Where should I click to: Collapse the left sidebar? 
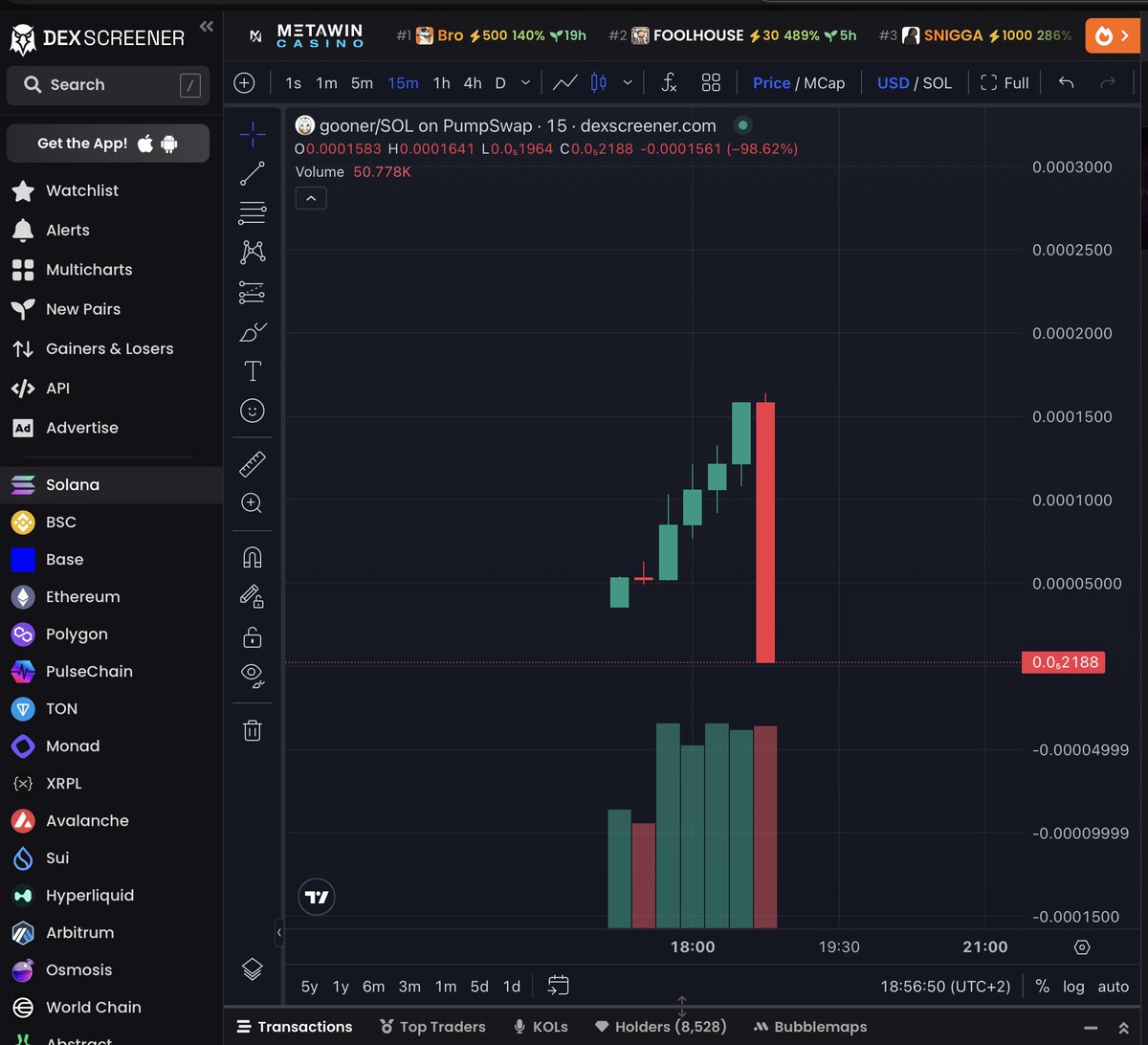(207, 27)
